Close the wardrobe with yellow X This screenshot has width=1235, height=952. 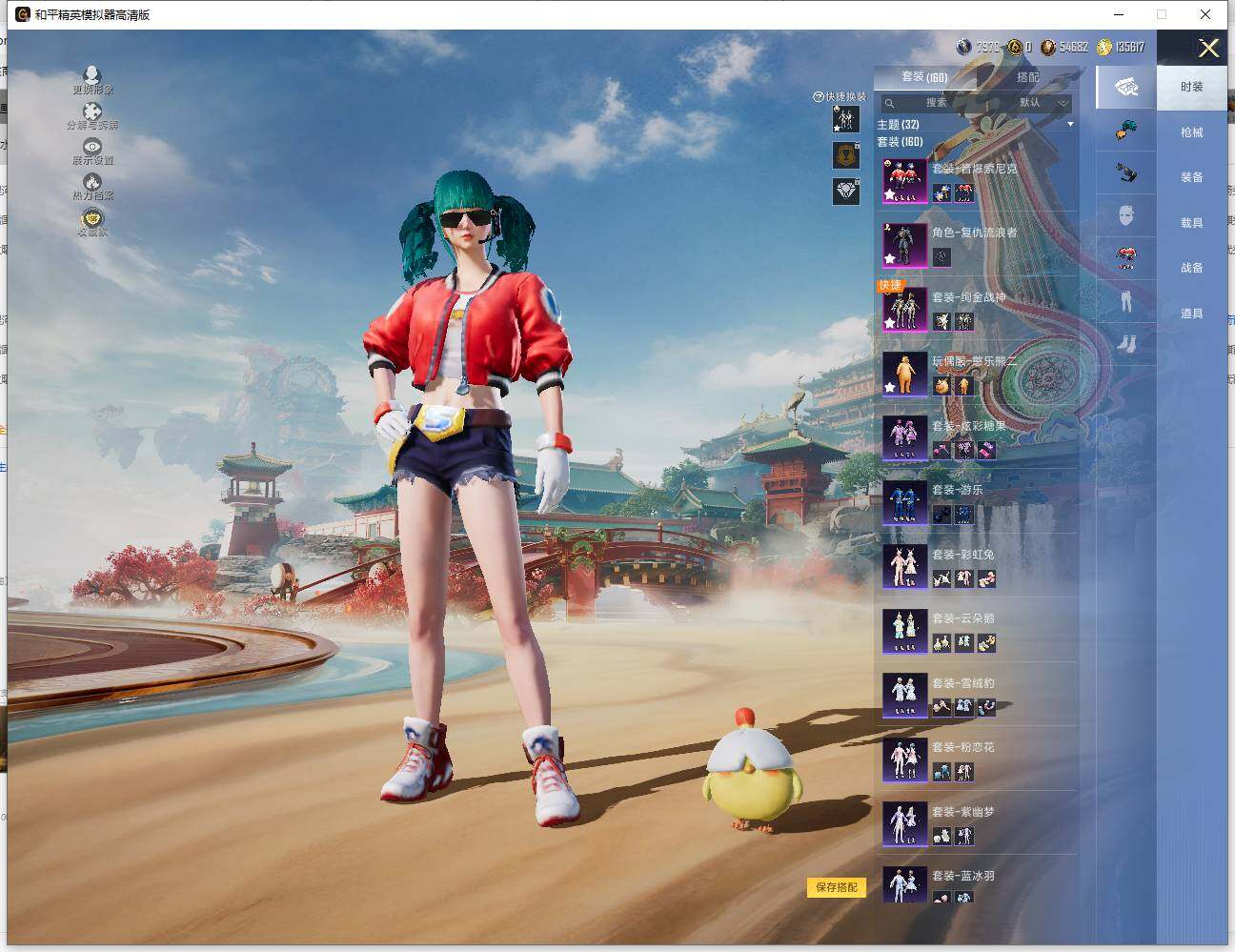[x=1208, y=48]
